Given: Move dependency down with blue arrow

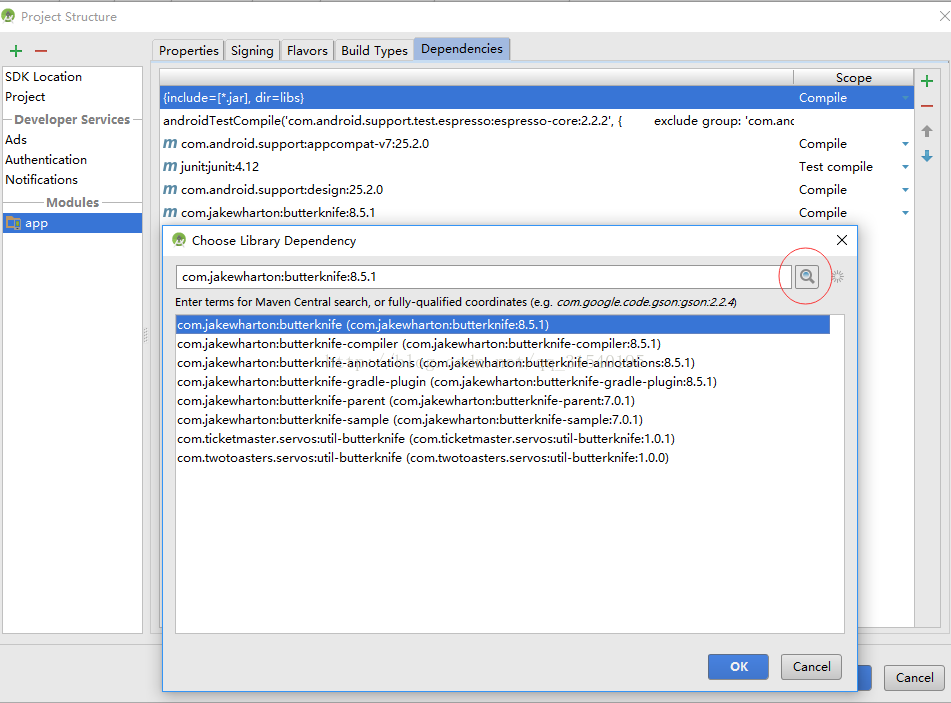Looking at the screenshot, I should pyautogui.click(x=927, y=156).
